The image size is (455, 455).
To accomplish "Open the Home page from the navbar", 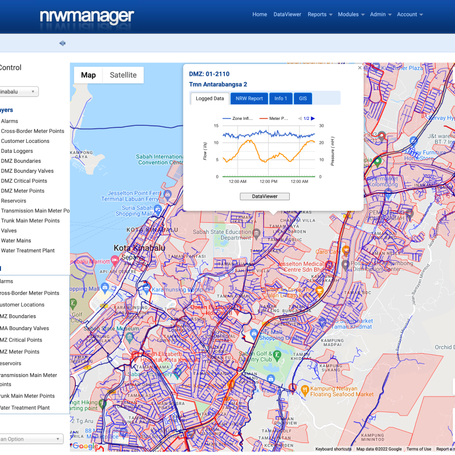I will click(259, 14).
